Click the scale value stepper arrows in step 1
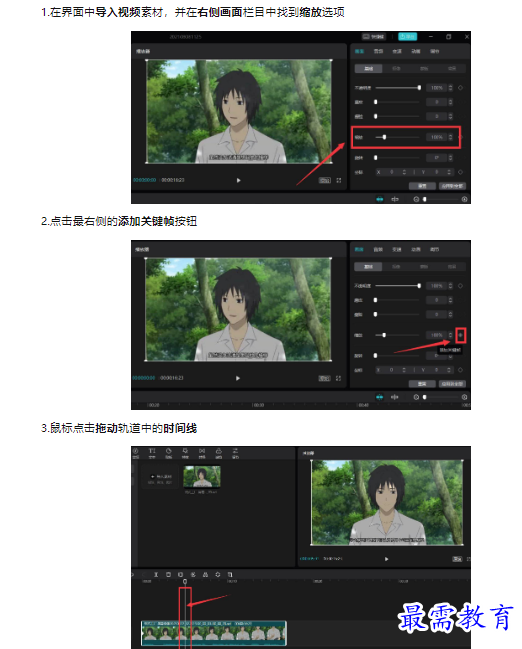 (450, 137)
